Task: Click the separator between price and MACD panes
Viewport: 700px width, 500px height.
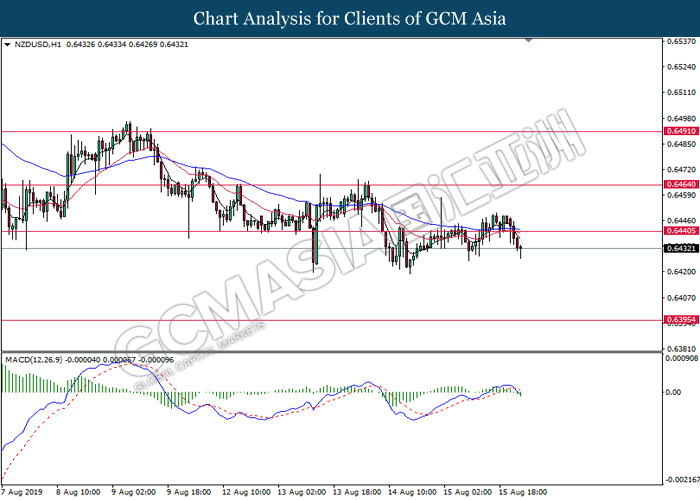Action: (331, 352)
